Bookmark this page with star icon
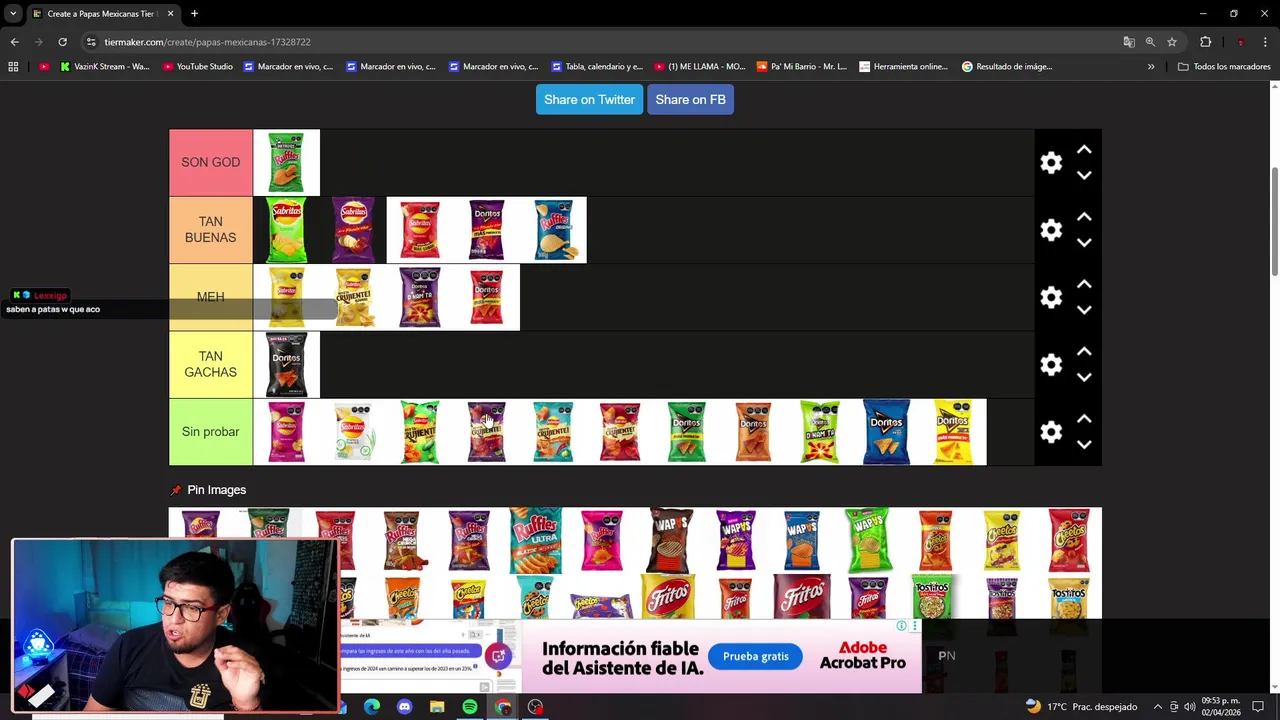The width and height of the screenshot is (1280, 720). click(x=1172, y=42)
